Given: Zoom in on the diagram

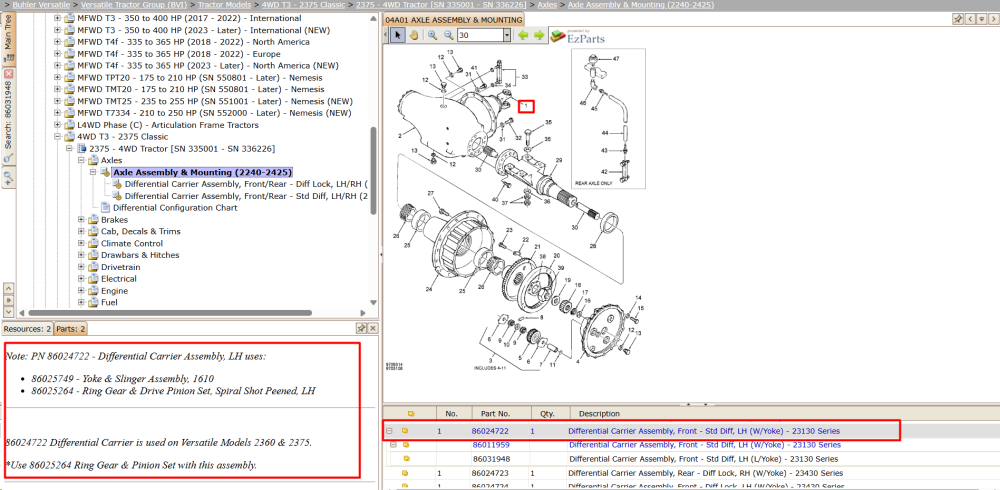Looking at the screenshot, I should pos(433,35).
